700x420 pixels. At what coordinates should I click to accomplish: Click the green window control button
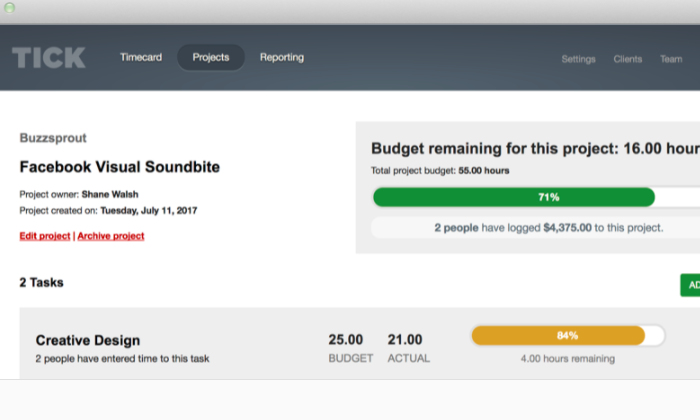pos(9,8)
